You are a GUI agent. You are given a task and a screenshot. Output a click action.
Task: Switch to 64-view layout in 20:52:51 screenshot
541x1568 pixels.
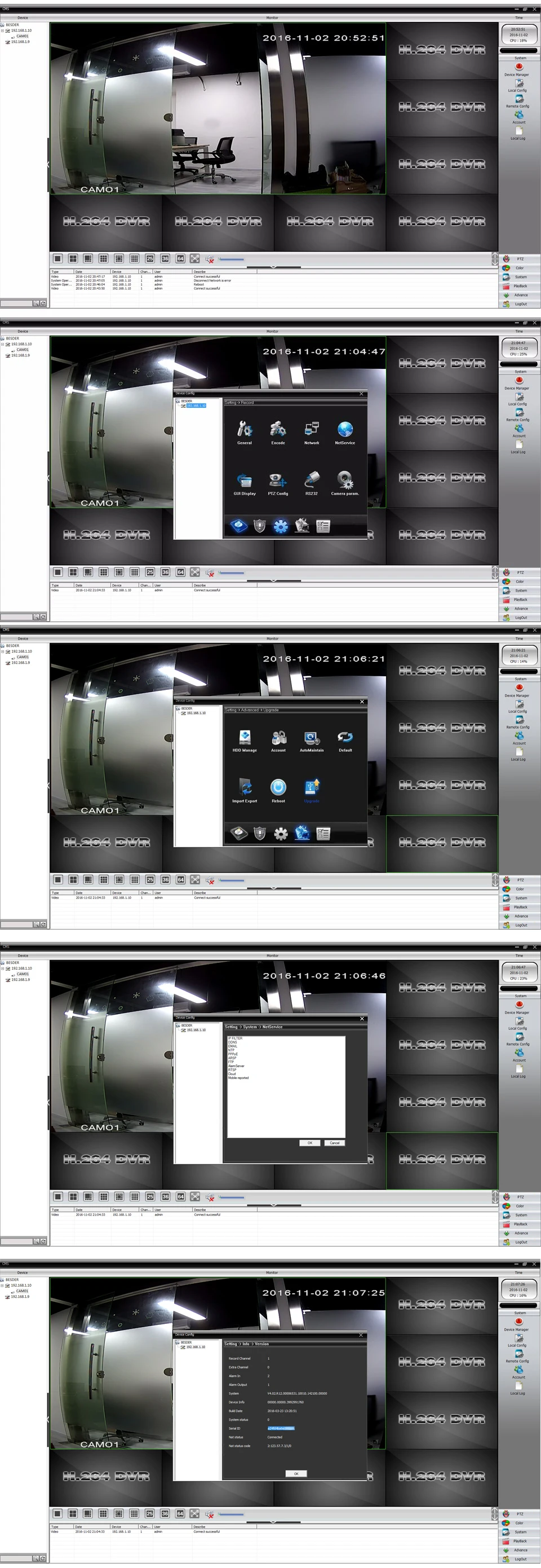click(x=180, y=259)
